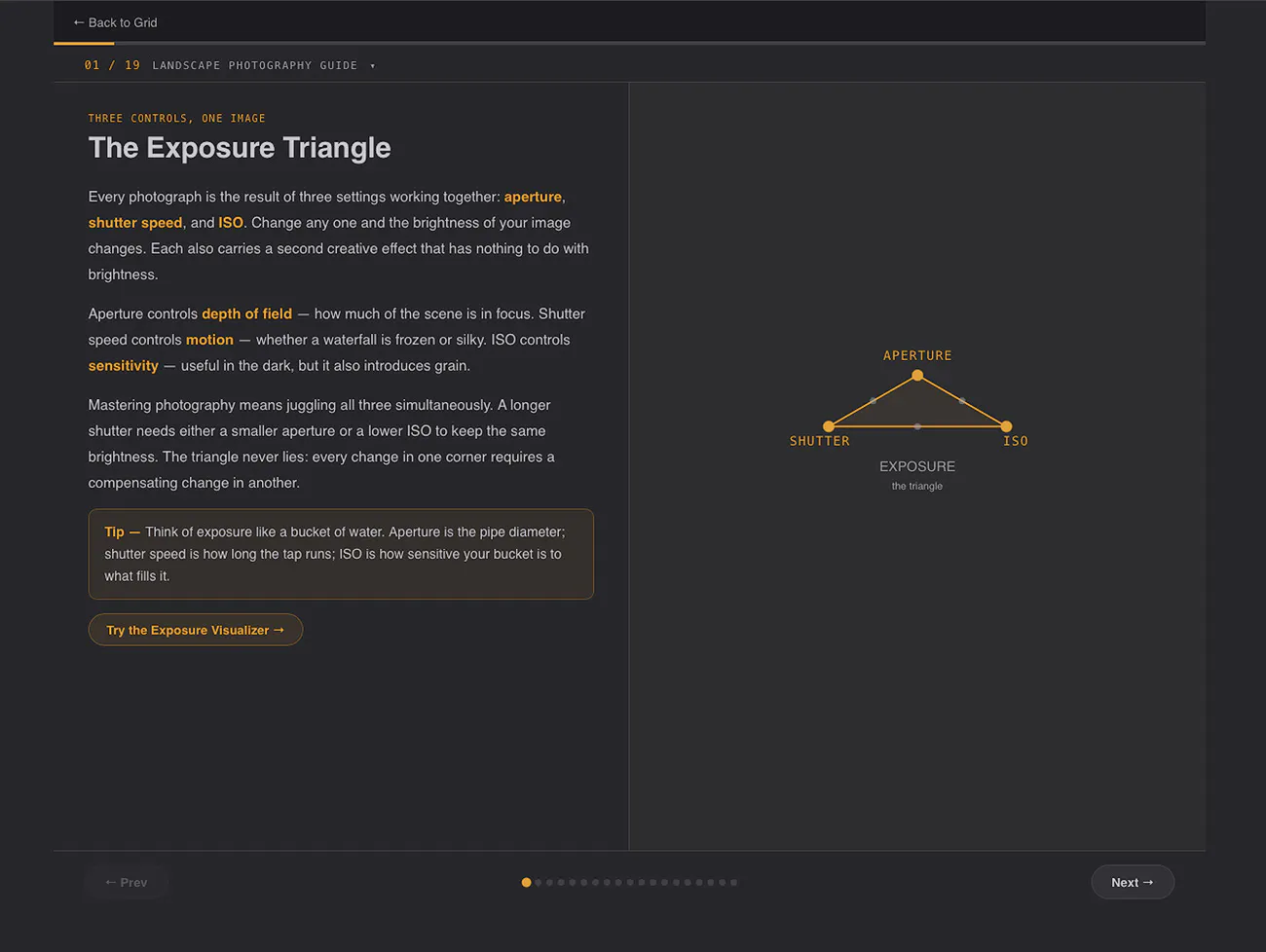The width and height of the screenshot is (1266, 952).
Task: Click the gray midpoint between Aperture and Shutter
Action: click(873, 401)
